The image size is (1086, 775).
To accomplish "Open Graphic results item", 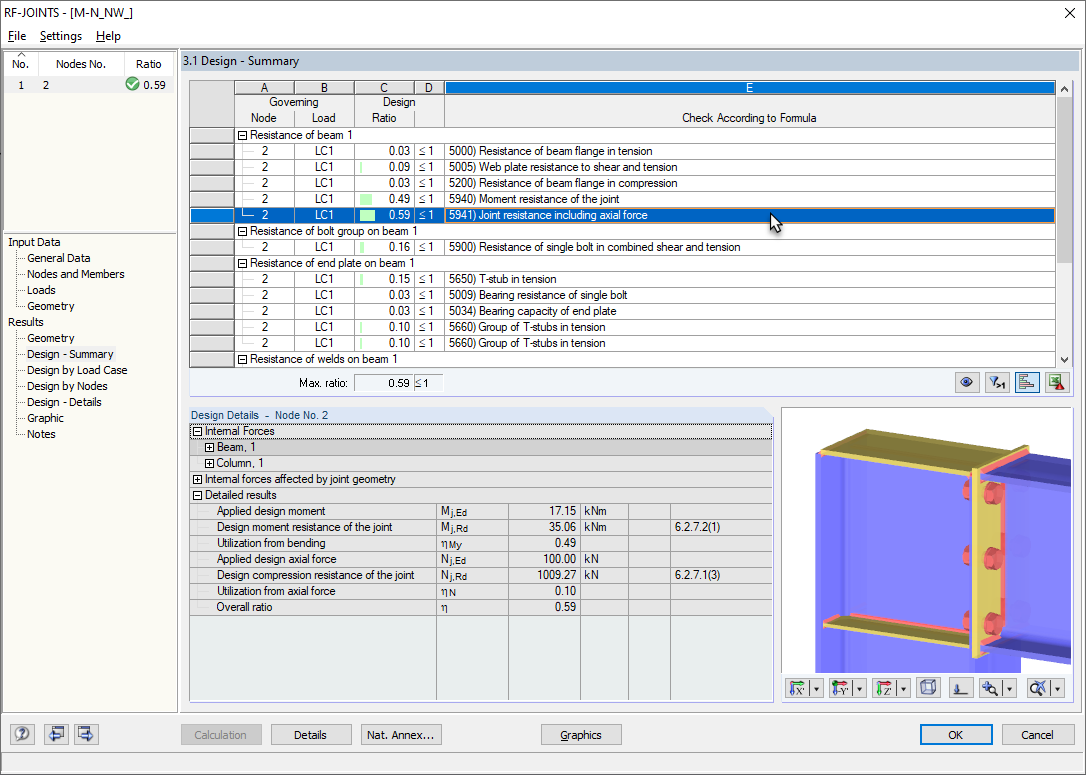I will pyautogui.click(x=45, y=418).
